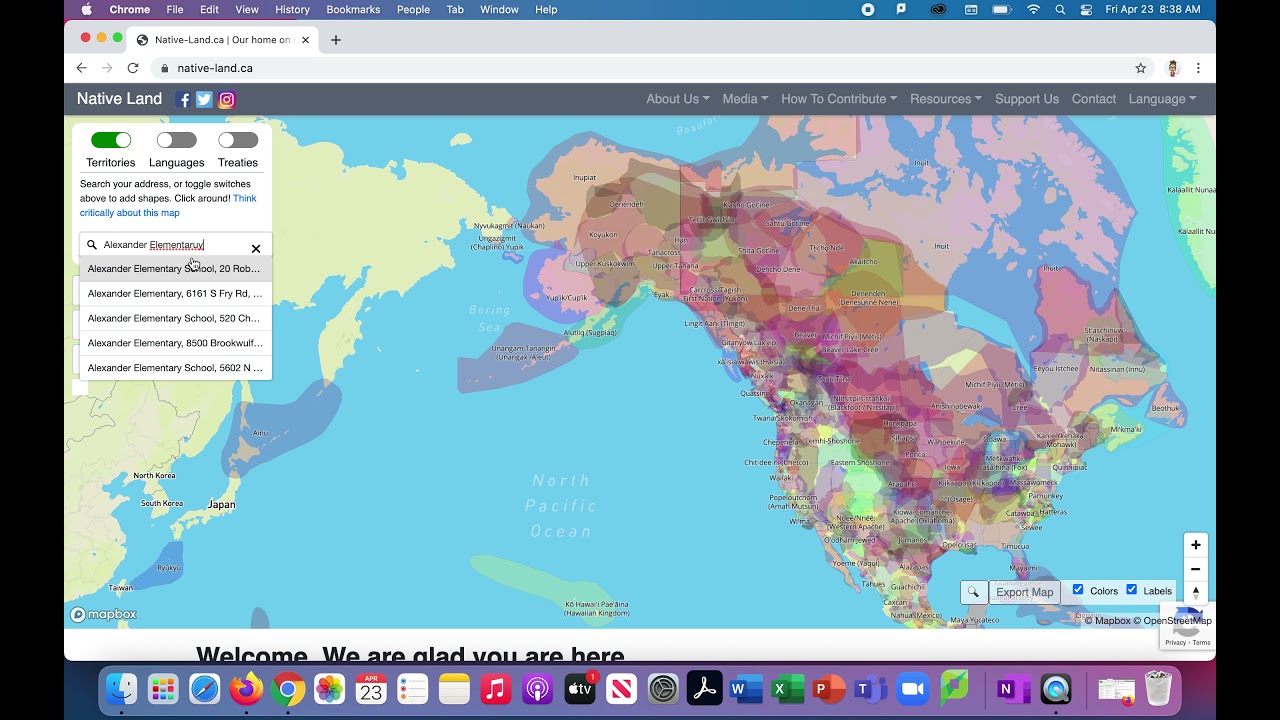Expand the How To Contribute dropdown
This screenshot has width=1280, height=720.
(x=839, y=99)
